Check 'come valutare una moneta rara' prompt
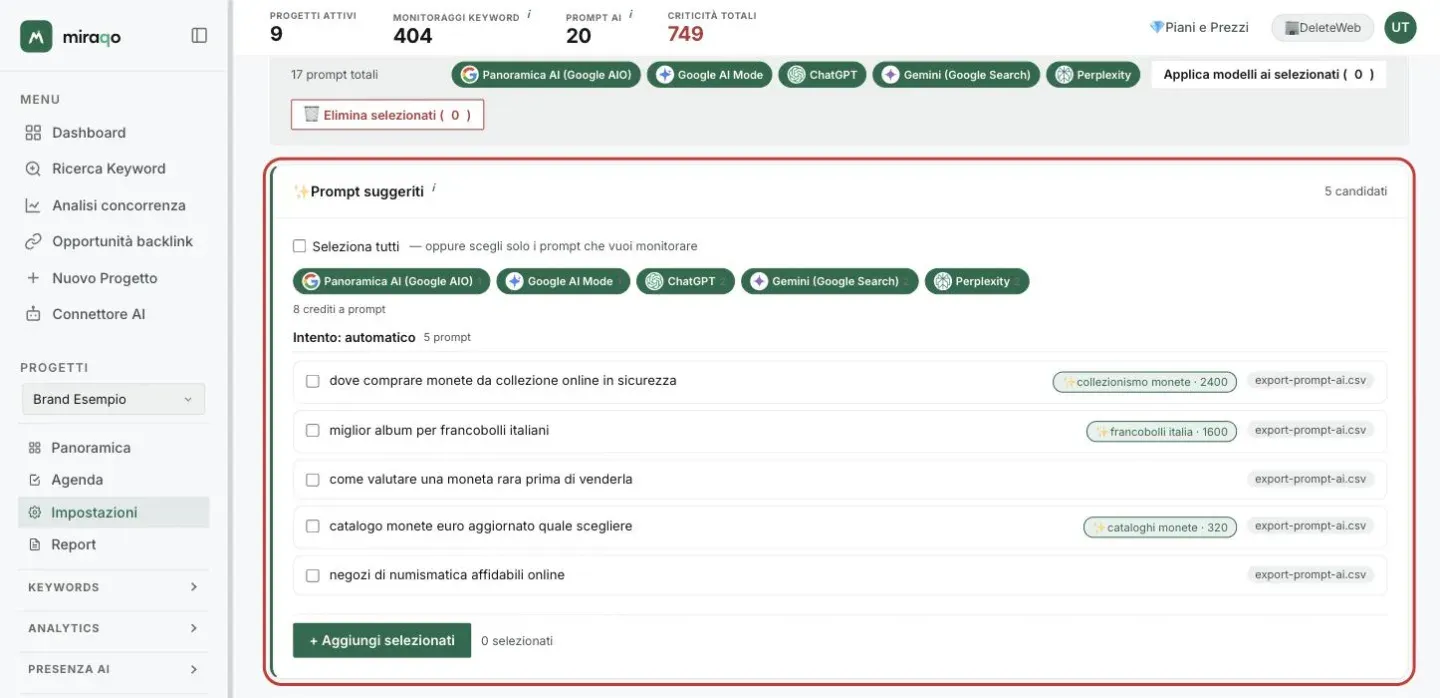The height and width of the screenshot is (698, 1440). coord(313,480)
